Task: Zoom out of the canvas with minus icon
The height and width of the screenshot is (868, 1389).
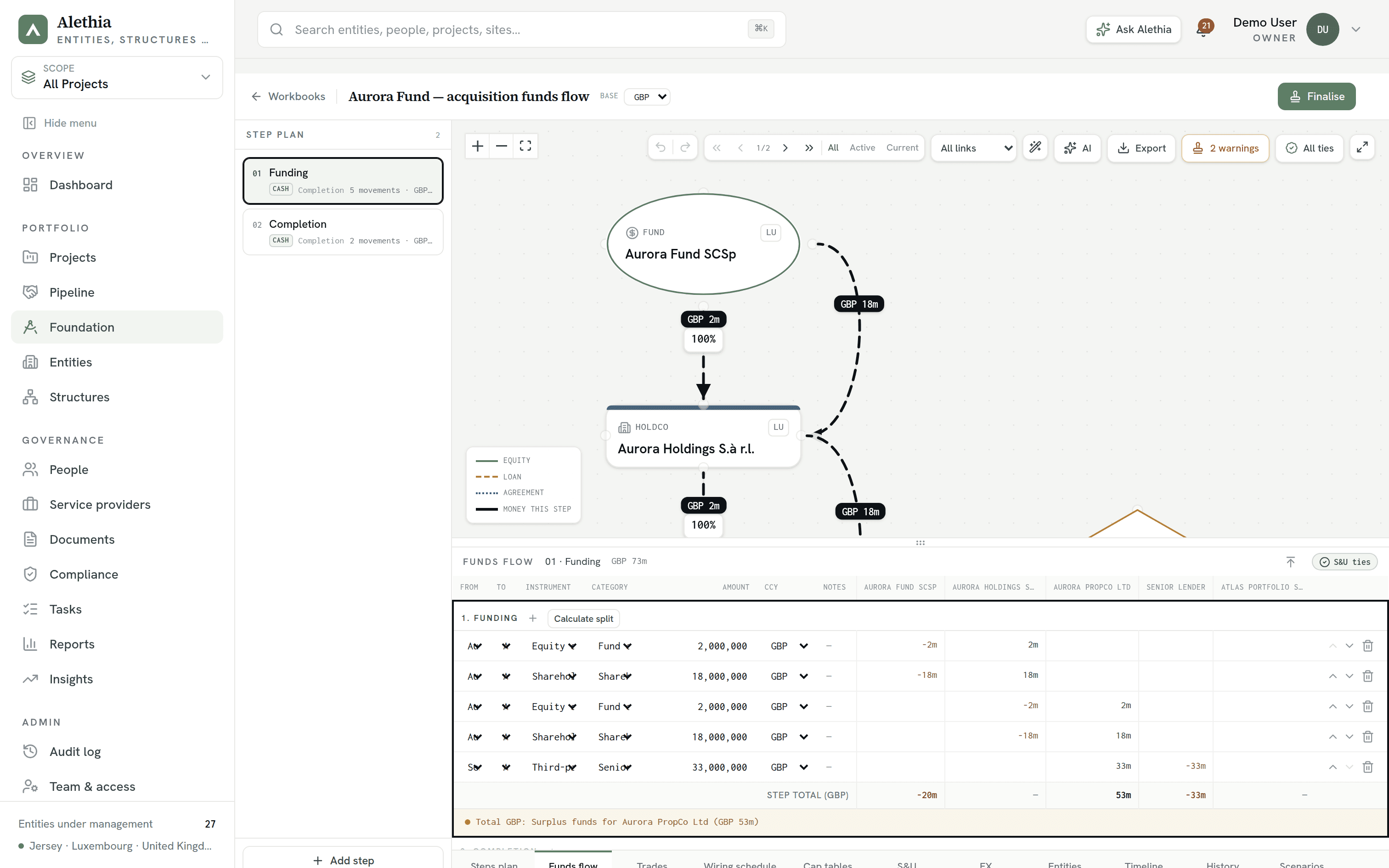Action: [501, 146]
